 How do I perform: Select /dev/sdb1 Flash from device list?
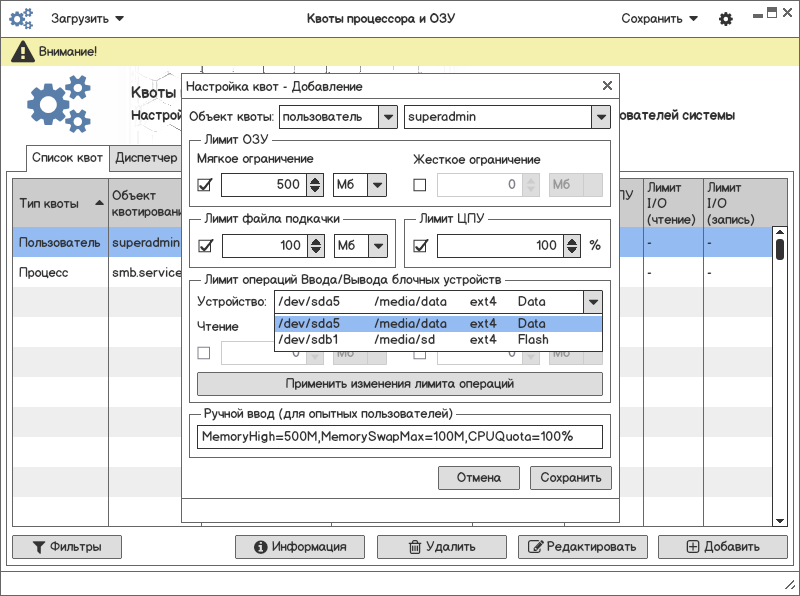pos(438,340)
